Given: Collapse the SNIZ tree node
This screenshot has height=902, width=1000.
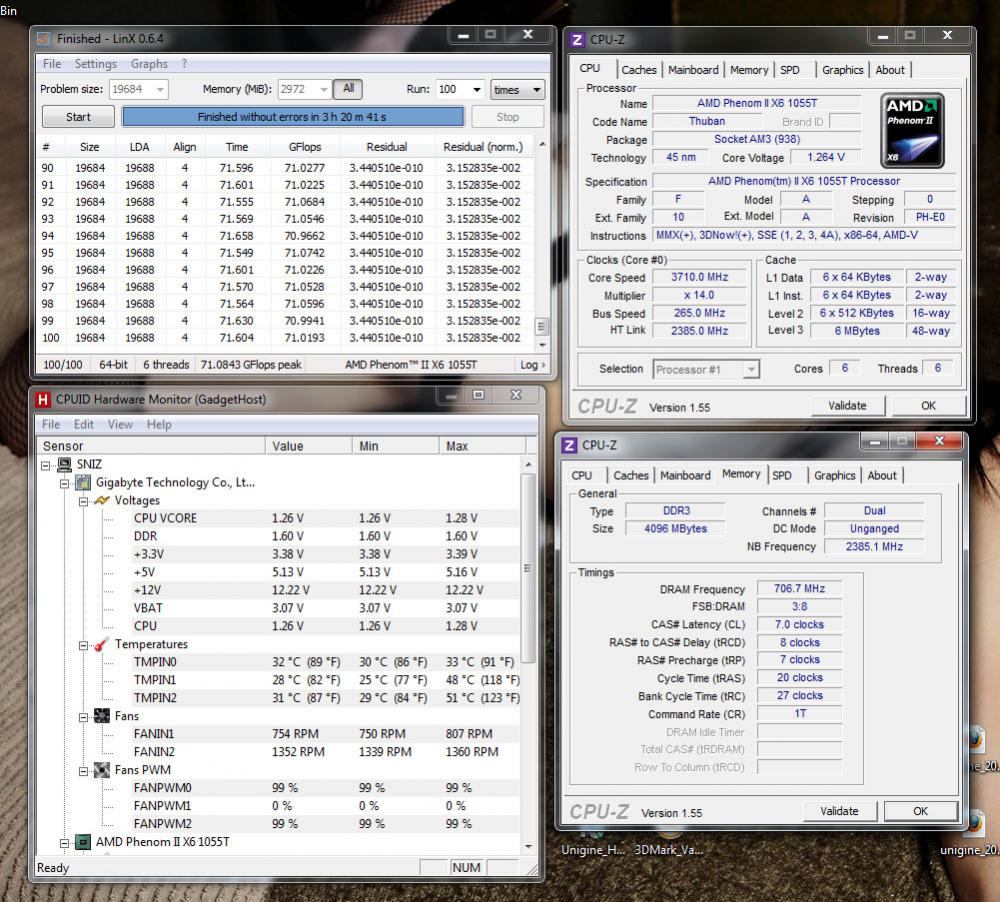Looking at the screenshot, I should point(45,466).
